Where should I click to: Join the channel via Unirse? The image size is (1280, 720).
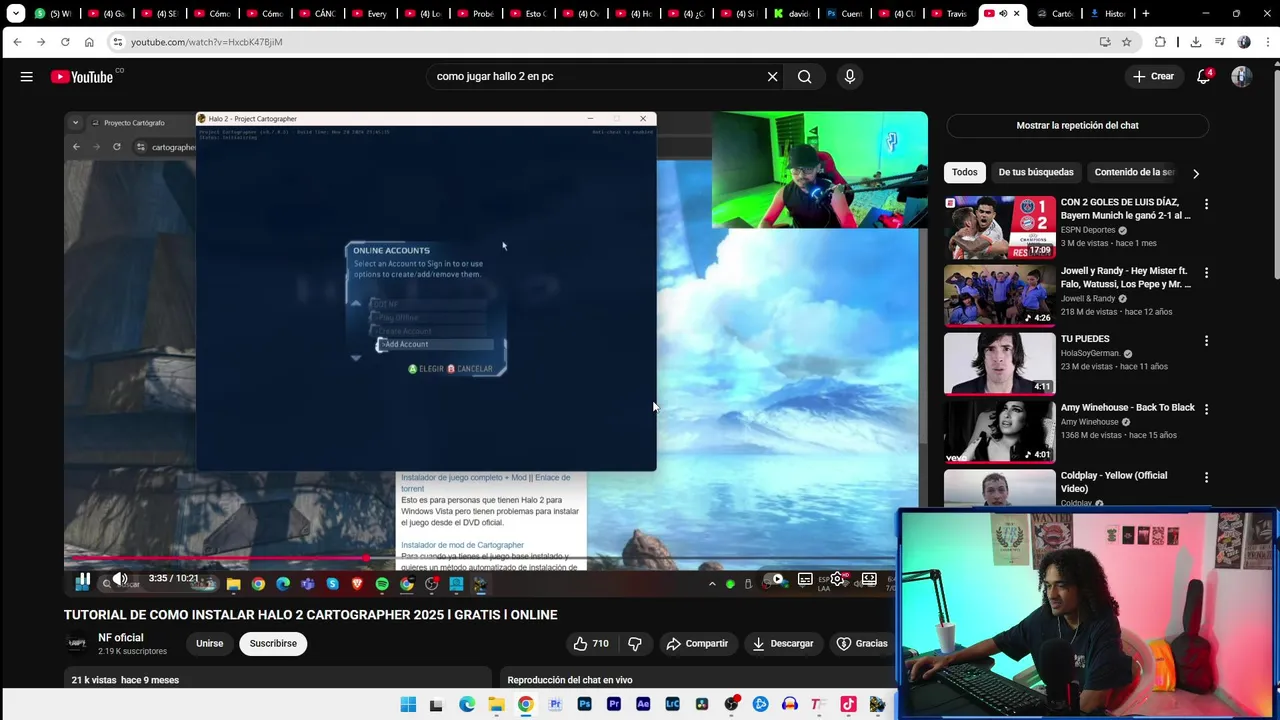(210, 644)
